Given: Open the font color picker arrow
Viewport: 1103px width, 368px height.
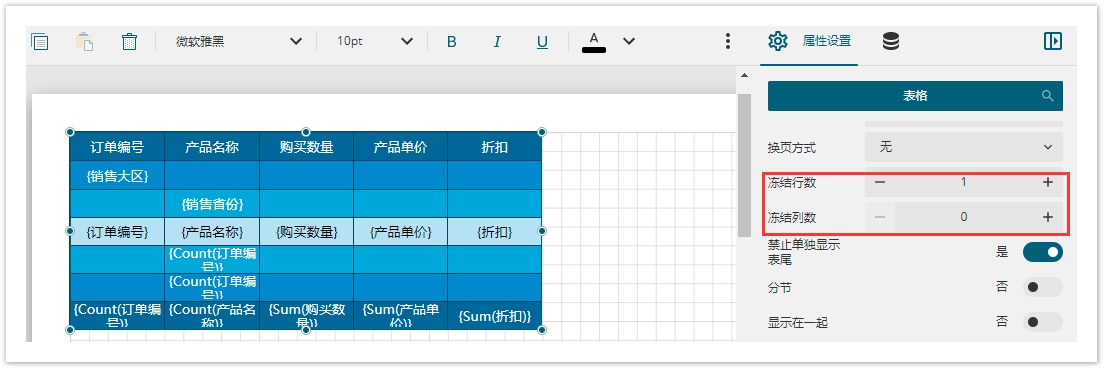Looking at the screenshot, I should 629,42.
